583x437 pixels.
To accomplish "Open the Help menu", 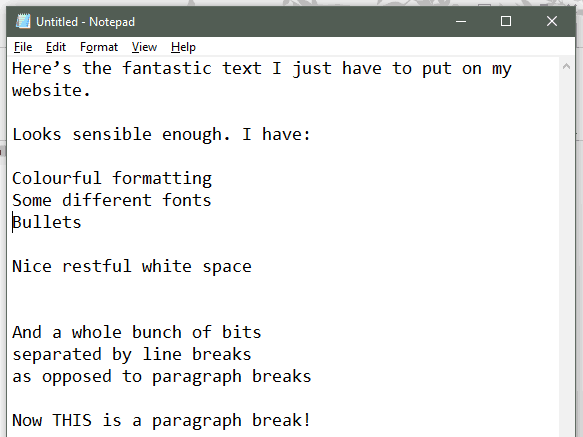I will point(183,47).
